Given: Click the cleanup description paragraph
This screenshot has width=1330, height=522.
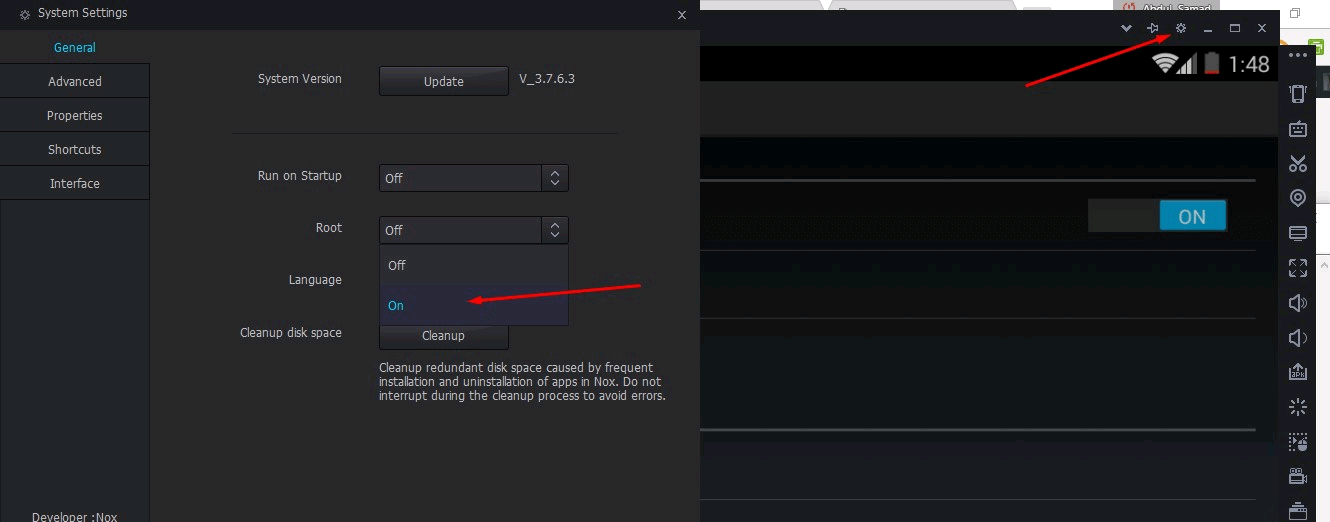Looking at the screenshot, I should [x=522, y=382].
